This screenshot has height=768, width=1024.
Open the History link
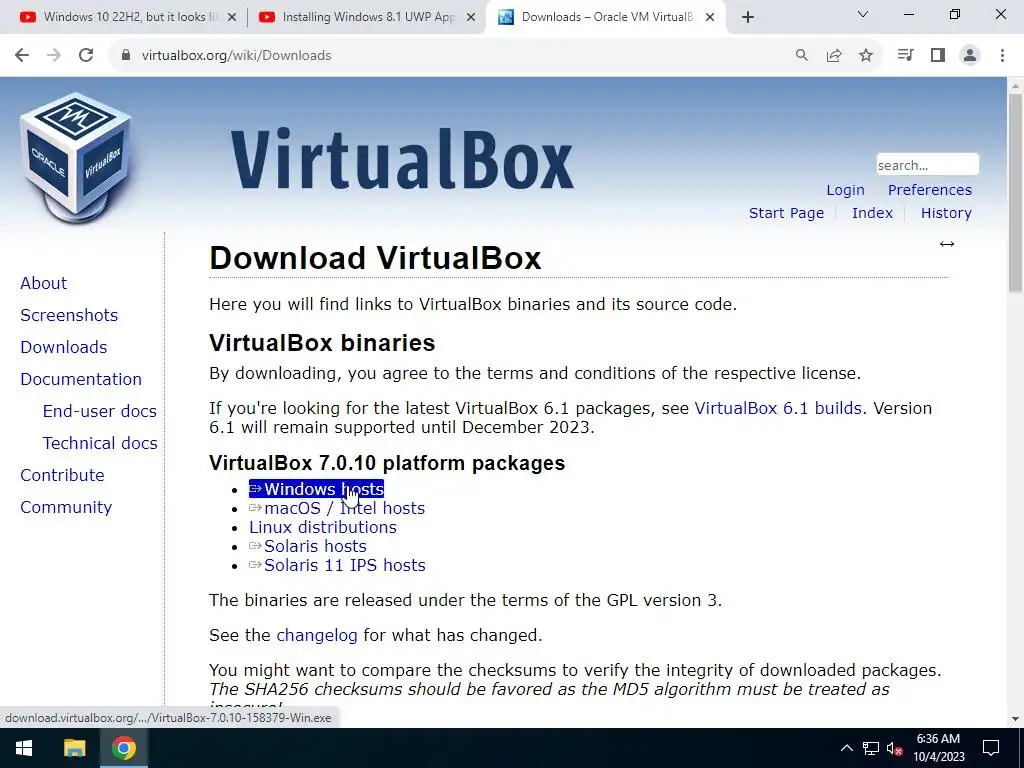click(x=946, y=213)
